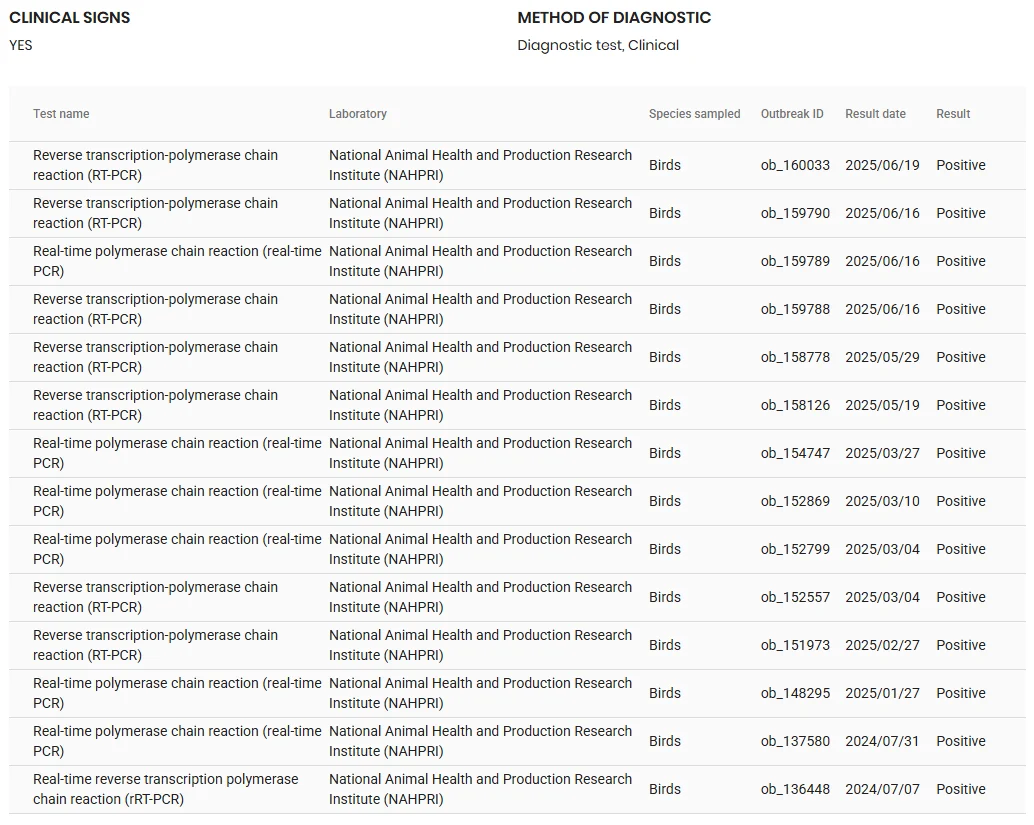
Task: Select outbreak ID ob_154747
Action: [795, 453]
